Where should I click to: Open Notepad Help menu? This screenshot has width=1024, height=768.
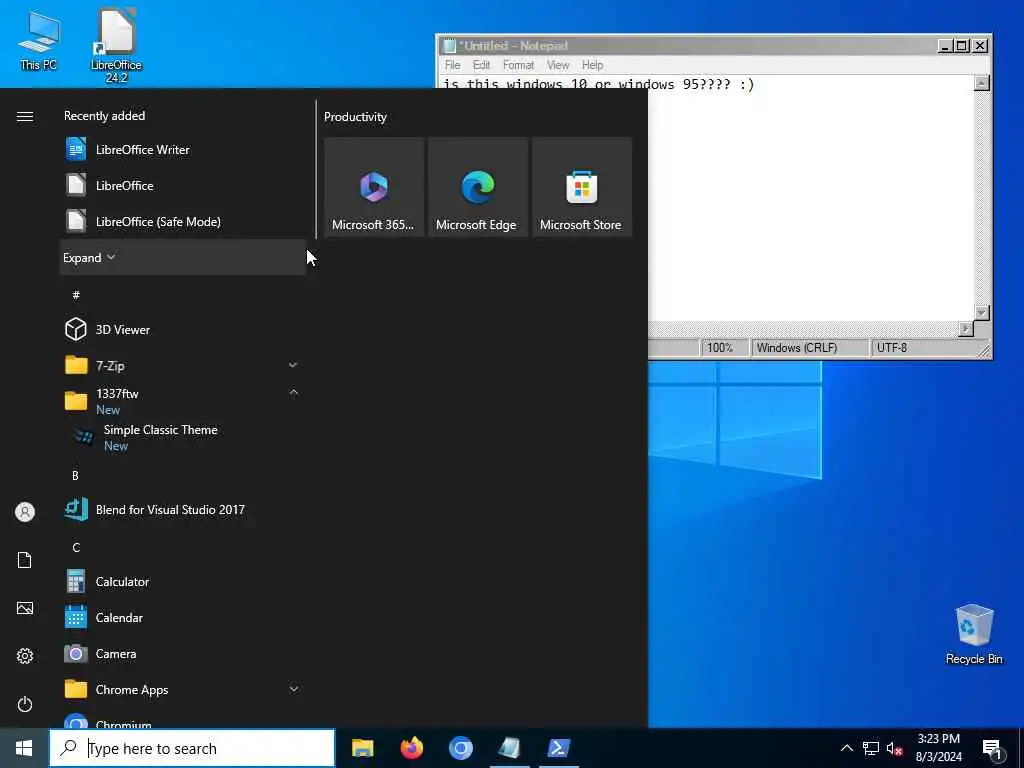[x=592, y=65]
